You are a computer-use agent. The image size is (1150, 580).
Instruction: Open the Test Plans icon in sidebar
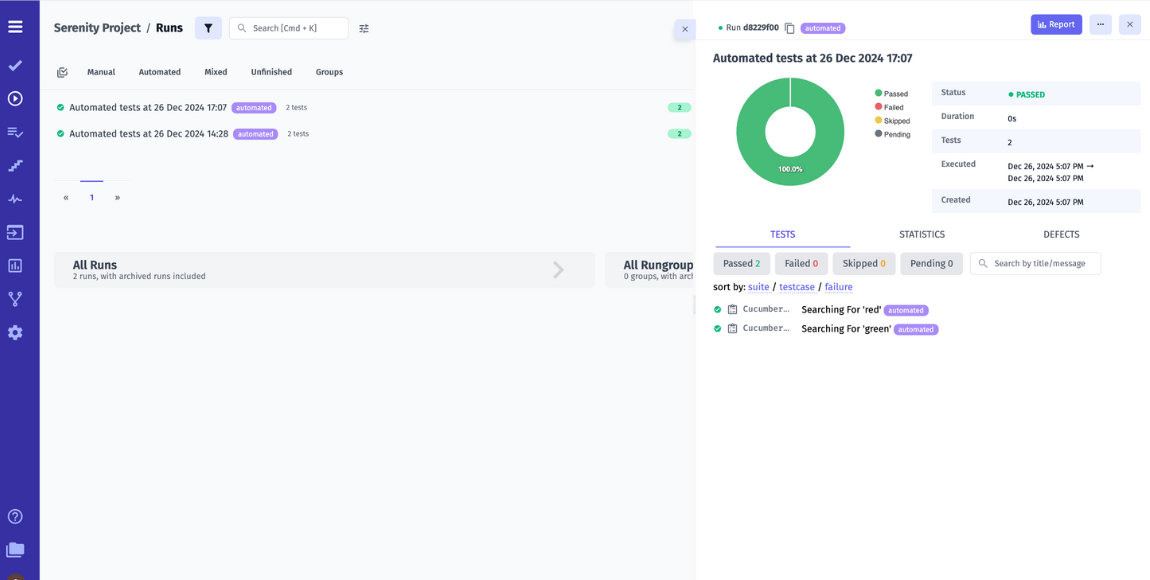click(14, 131)
